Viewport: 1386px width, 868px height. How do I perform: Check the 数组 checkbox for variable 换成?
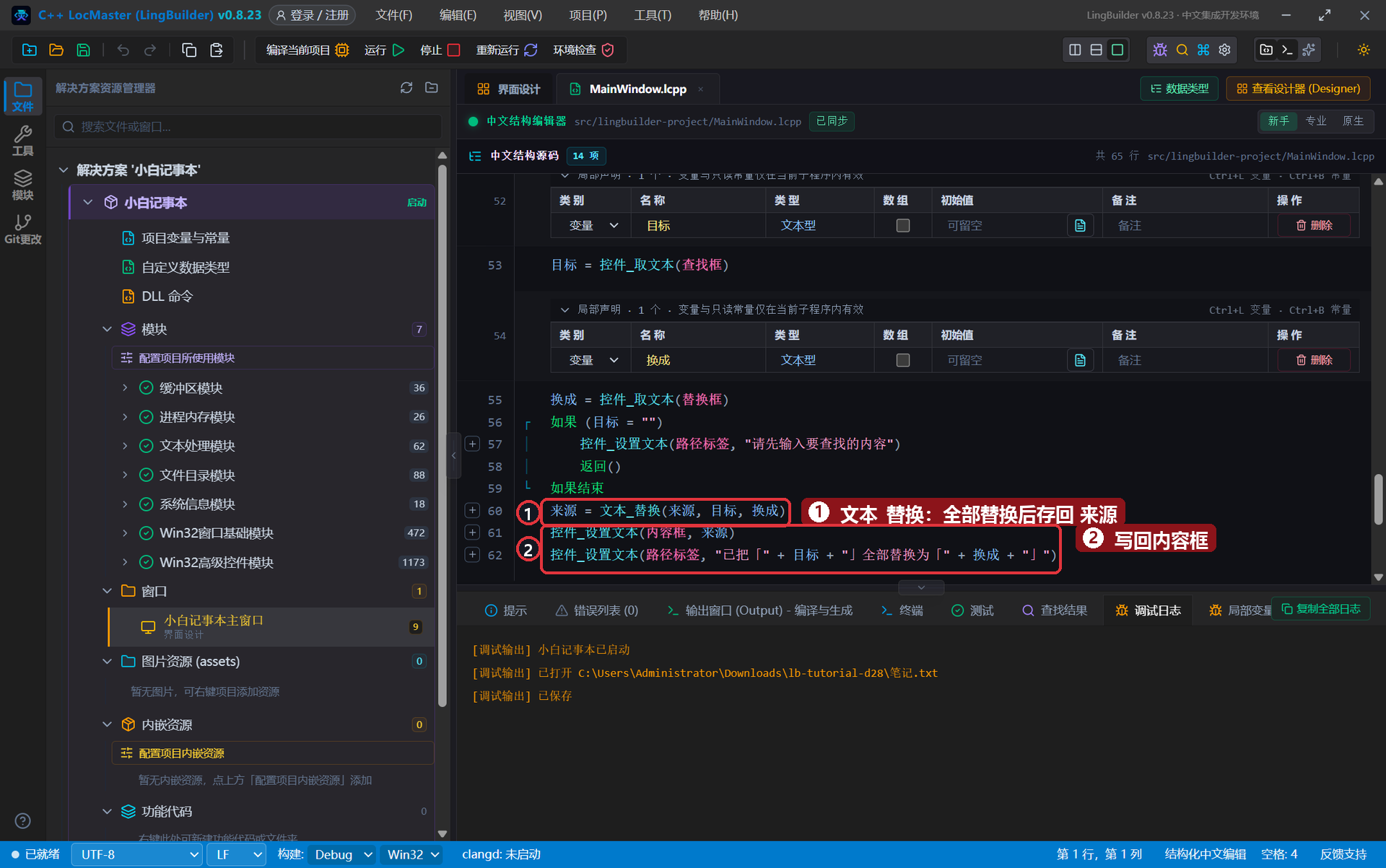902,360
